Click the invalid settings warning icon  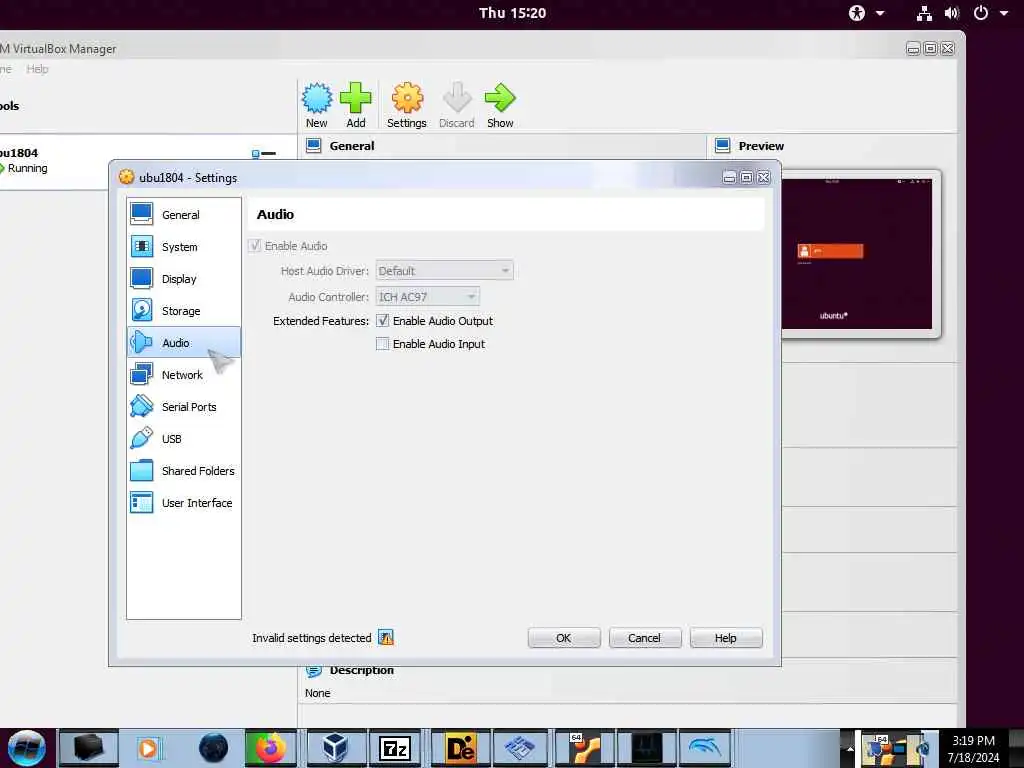[x=386, y=637]
